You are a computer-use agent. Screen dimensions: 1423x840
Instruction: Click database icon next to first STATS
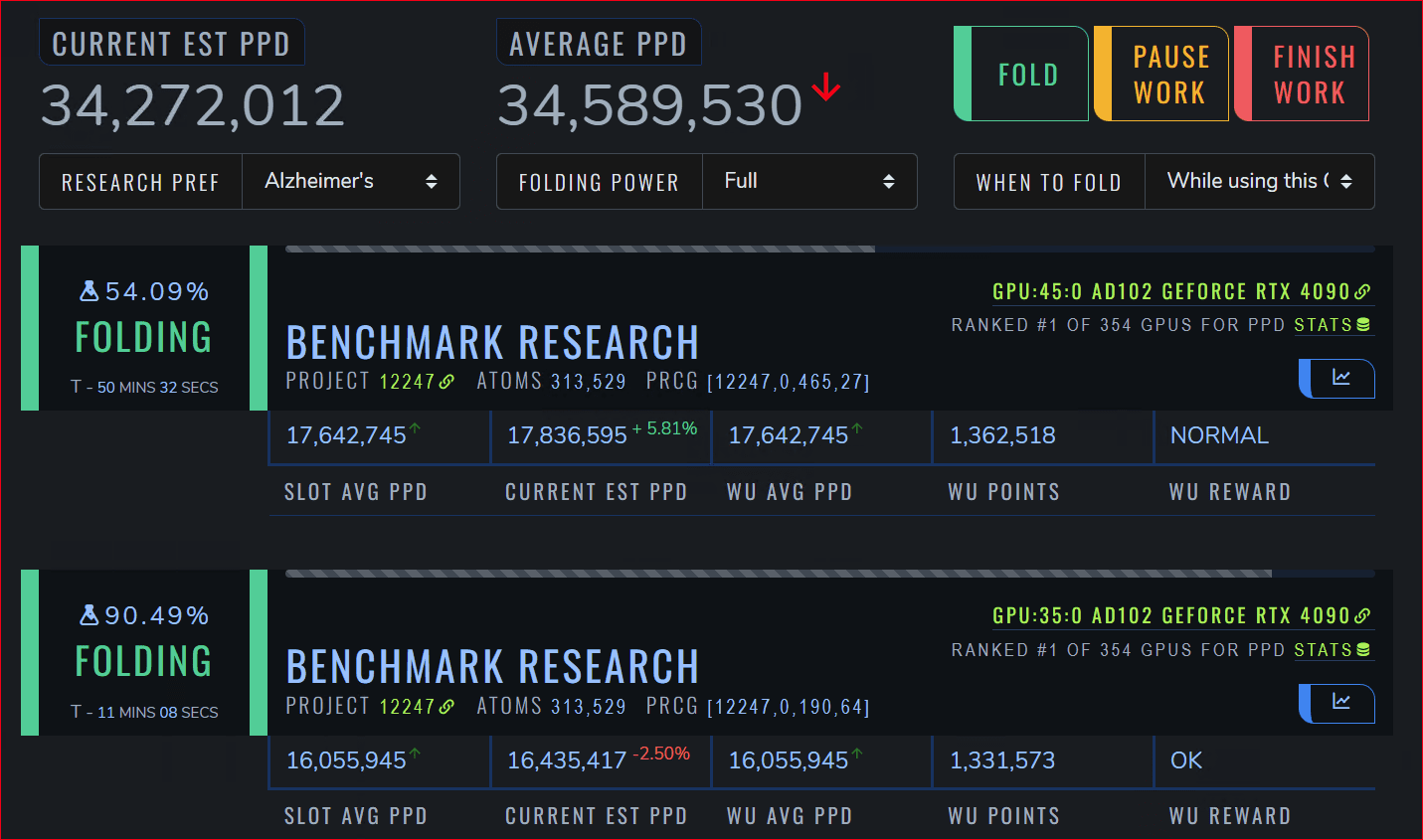click(x=1363, y=325)
